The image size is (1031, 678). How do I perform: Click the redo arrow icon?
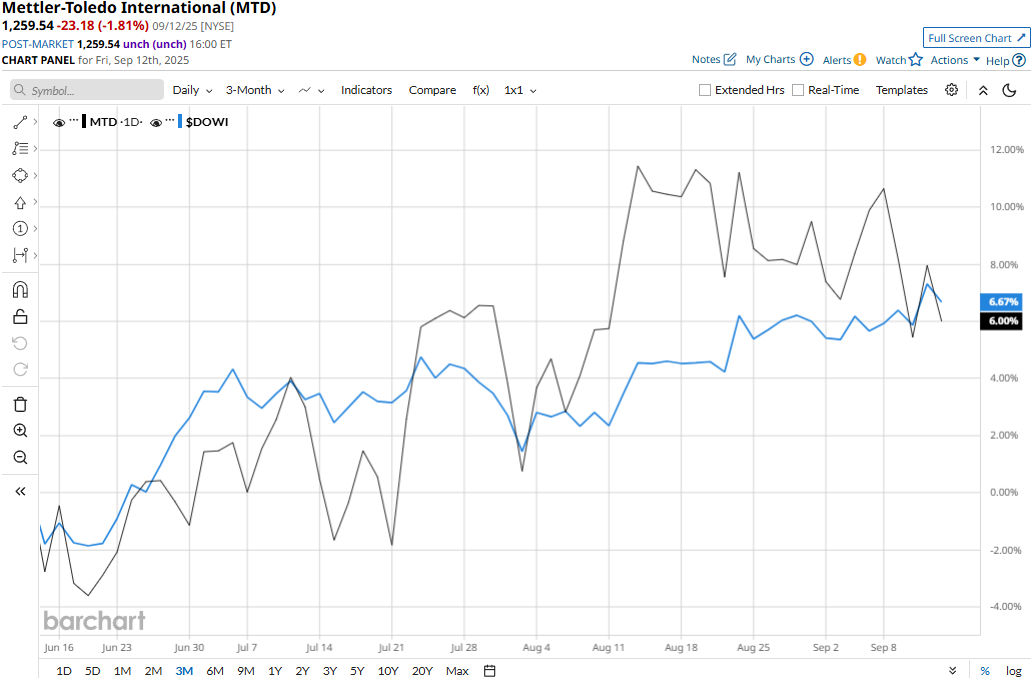tap(20, 370)
